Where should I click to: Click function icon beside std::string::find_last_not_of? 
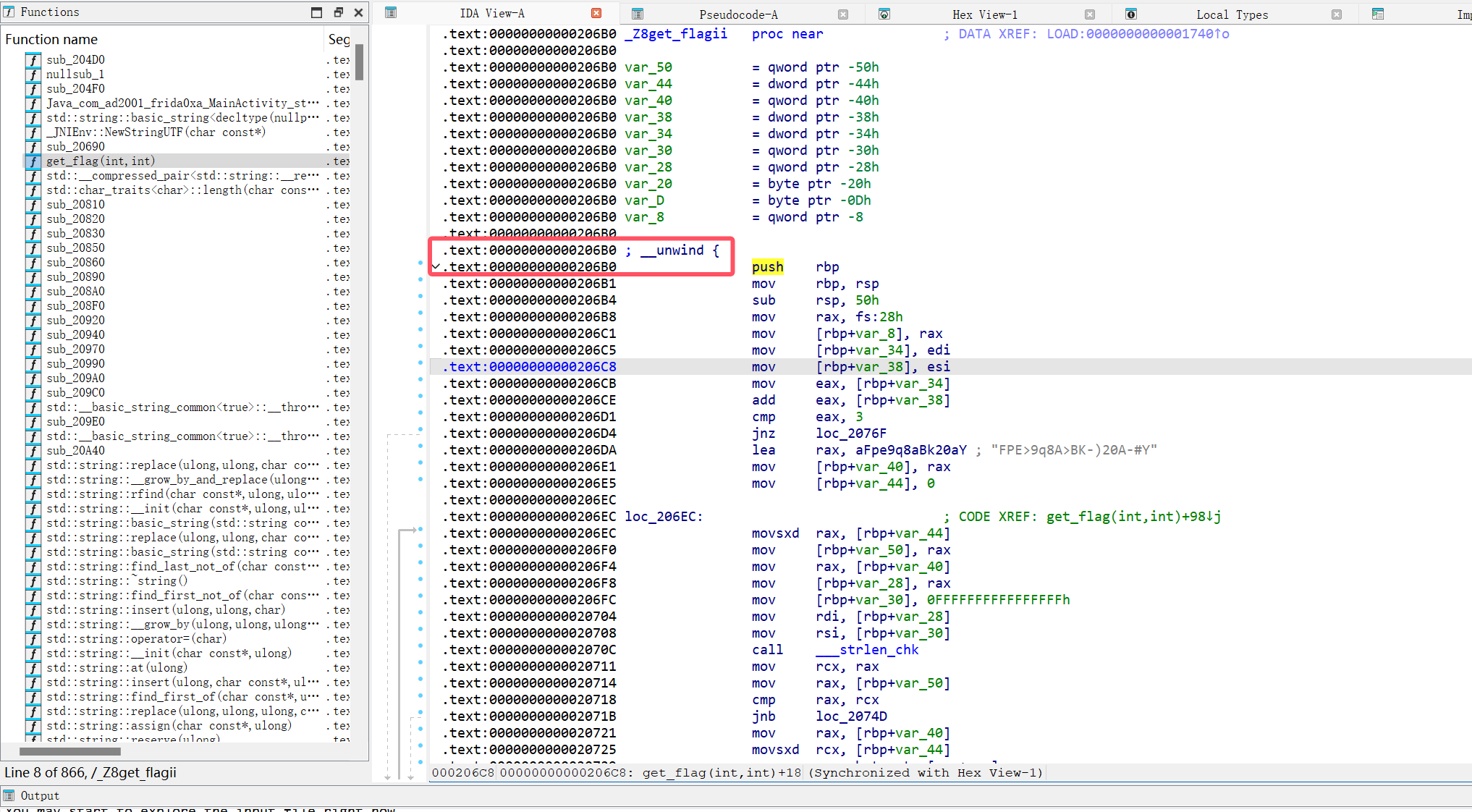33,566
